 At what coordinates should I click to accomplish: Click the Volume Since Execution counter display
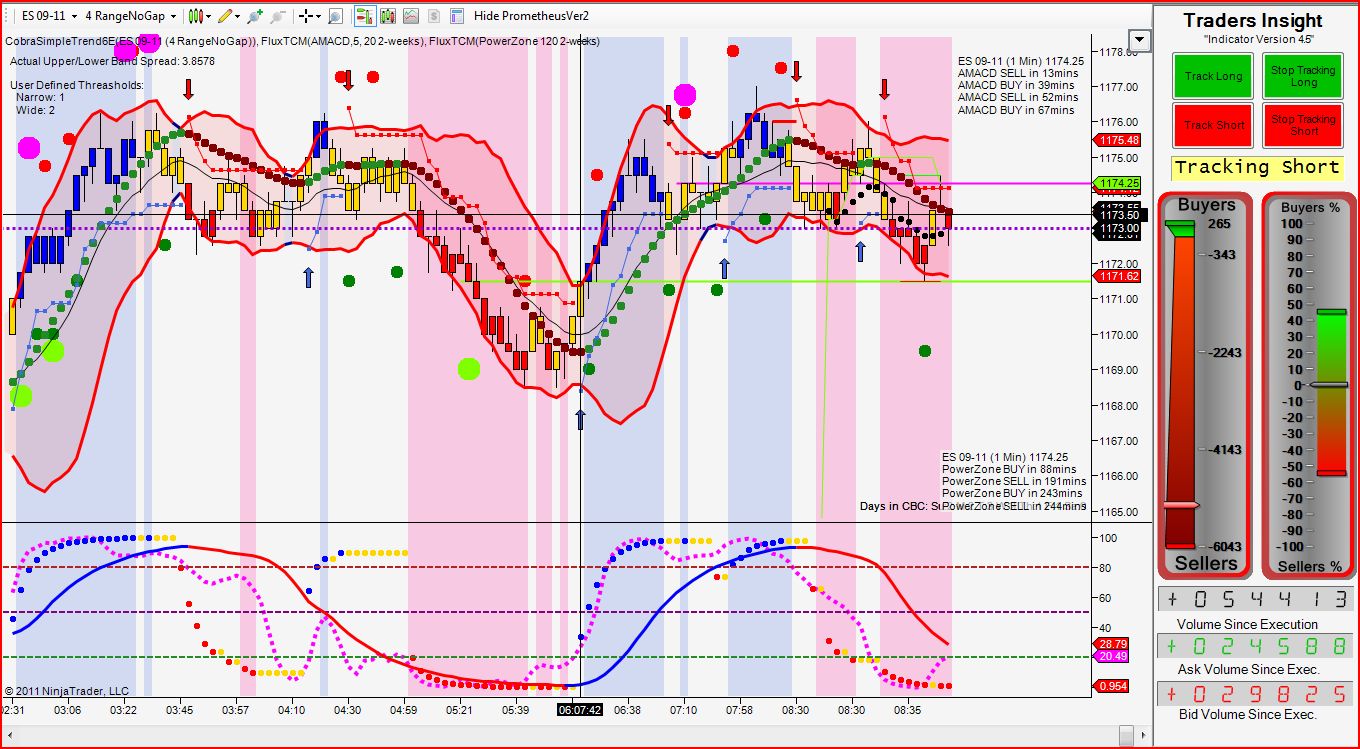click(1254, 600)
